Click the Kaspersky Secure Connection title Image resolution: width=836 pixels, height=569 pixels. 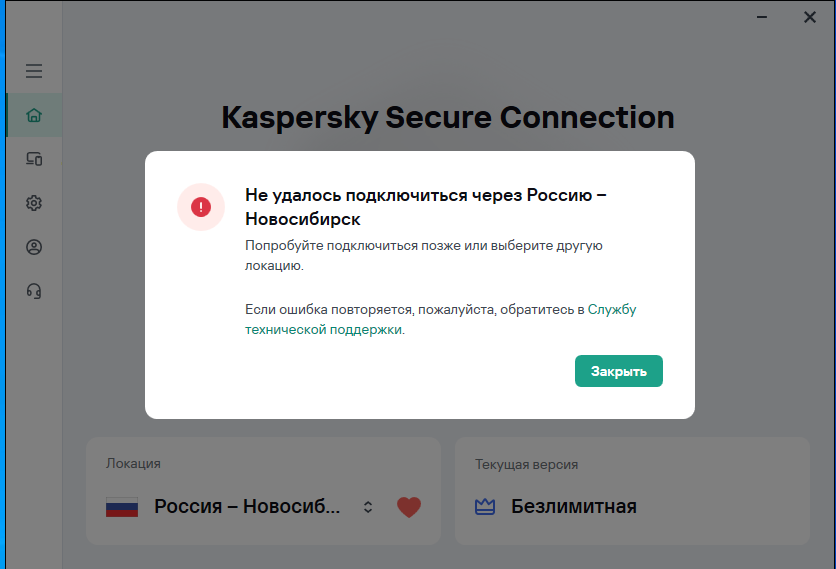[x=448, y=117]
